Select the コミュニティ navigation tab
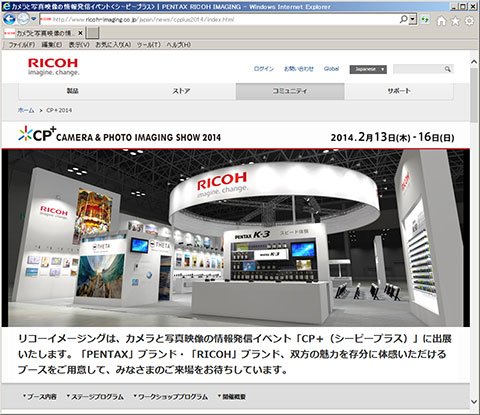 coord(290,91)
